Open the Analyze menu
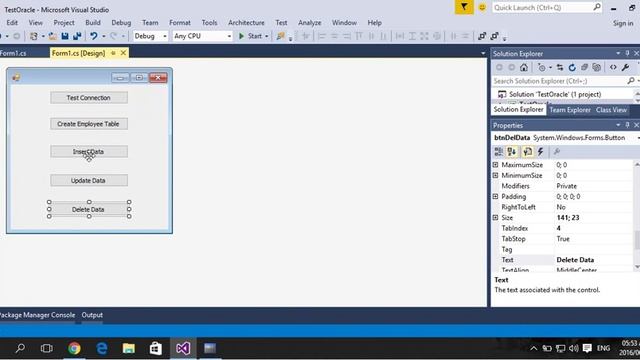 [x=309, y=23]
